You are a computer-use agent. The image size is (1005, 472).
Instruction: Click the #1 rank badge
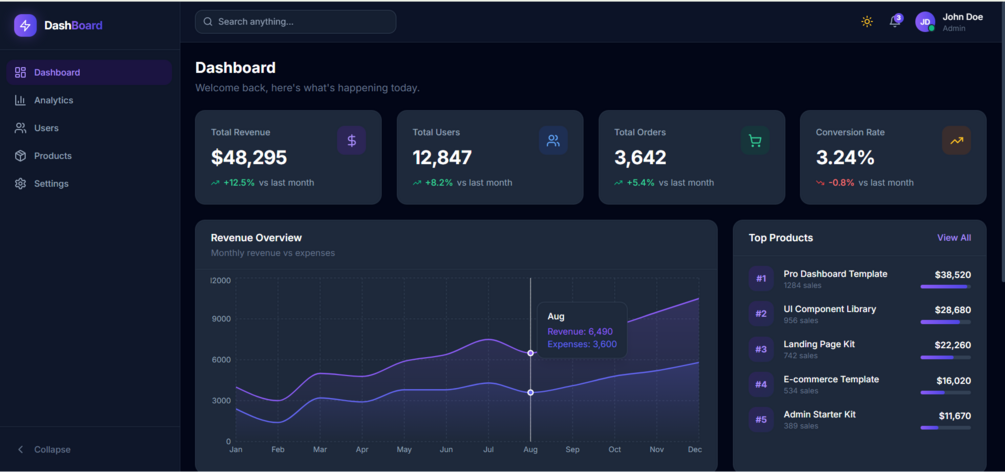point(761,279)
